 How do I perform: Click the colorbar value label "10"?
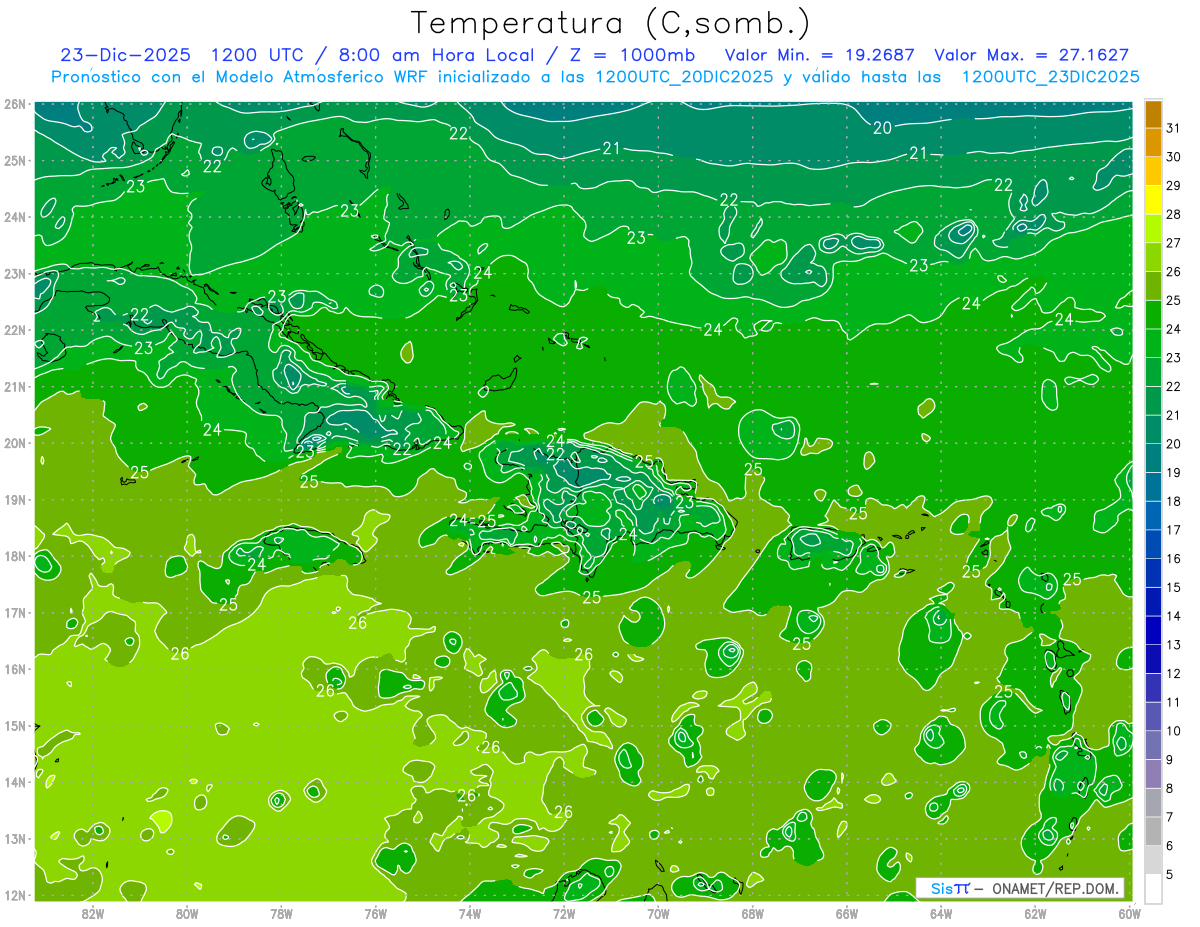point(1174,730)
